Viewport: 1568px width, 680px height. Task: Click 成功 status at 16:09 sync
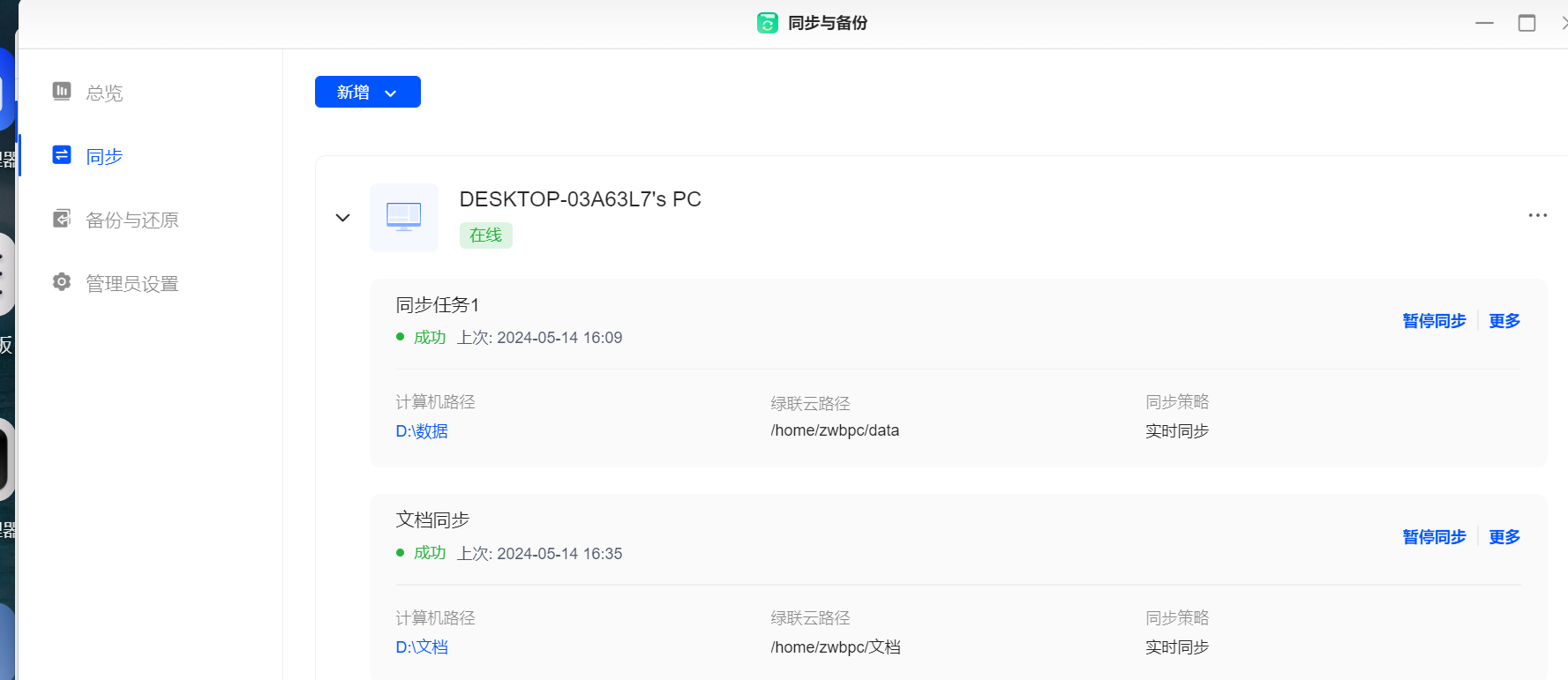(430, 338)
